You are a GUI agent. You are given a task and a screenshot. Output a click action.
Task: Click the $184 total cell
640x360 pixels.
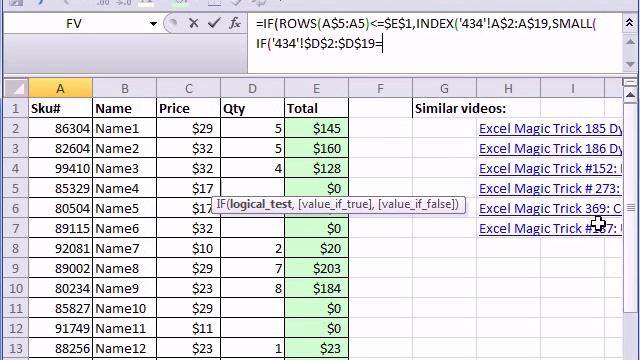[316, 289]
